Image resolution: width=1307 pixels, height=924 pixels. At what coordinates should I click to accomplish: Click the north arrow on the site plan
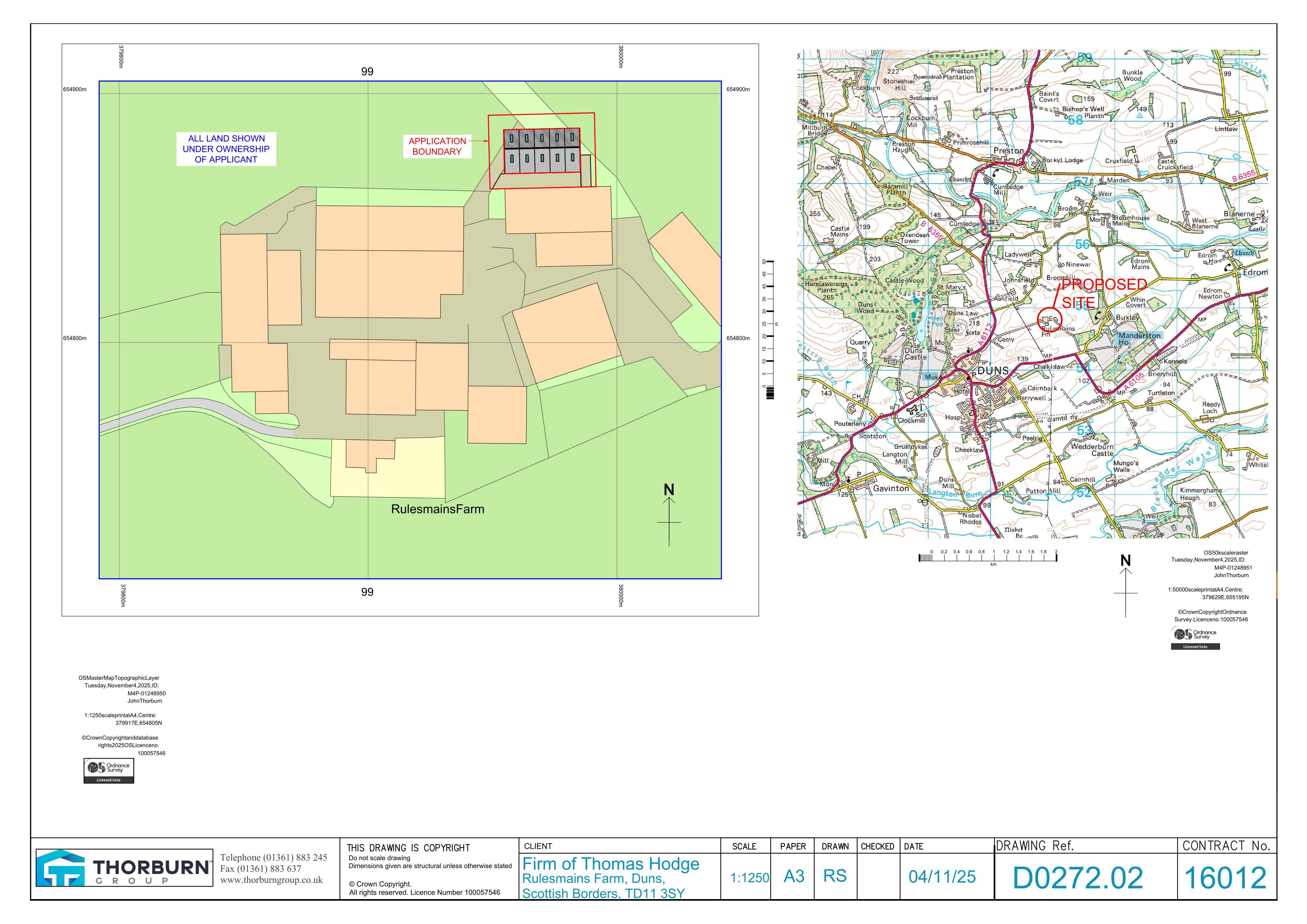pyautogui.click(x=669, y=515)
